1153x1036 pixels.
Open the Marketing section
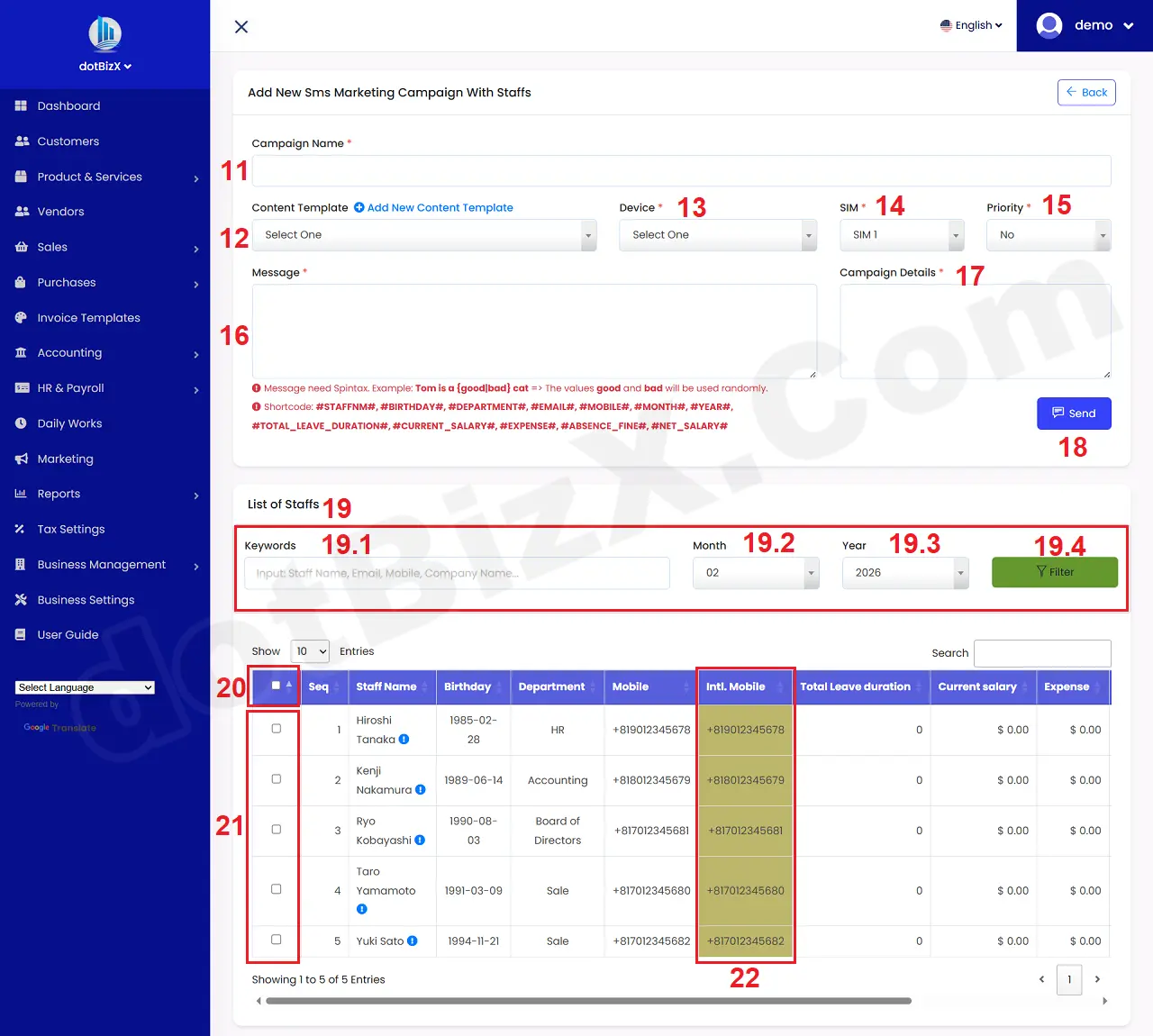(64, 459)
